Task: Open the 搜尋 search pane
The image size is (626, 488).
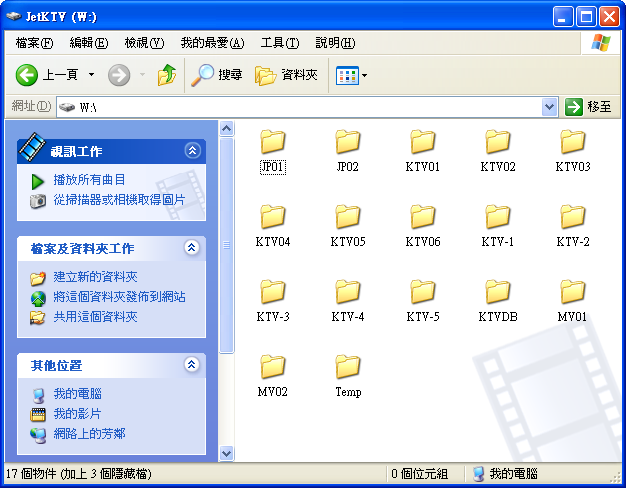Action: [216, 75]
